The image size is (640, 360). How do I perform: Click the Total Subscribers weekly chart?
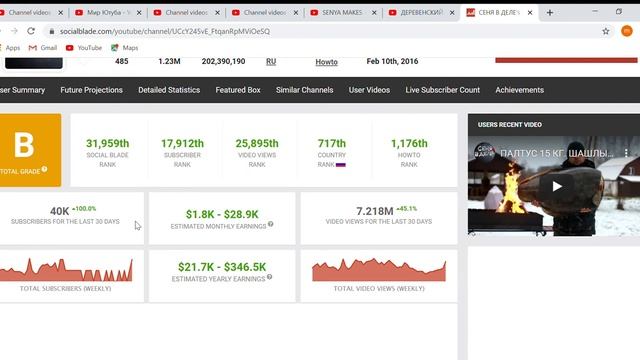point(66,269)
